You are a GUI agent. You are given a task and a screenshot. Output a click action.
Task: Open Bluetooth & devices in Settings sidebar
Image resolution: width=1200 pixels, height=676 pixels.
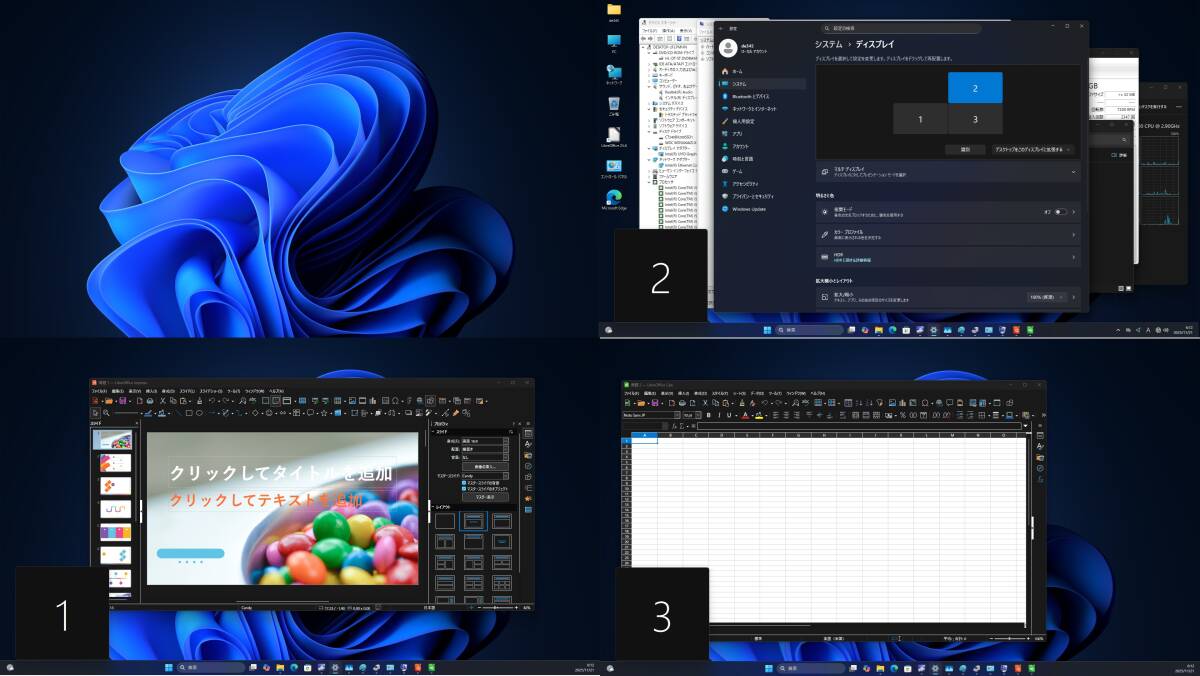coord(751,96)
